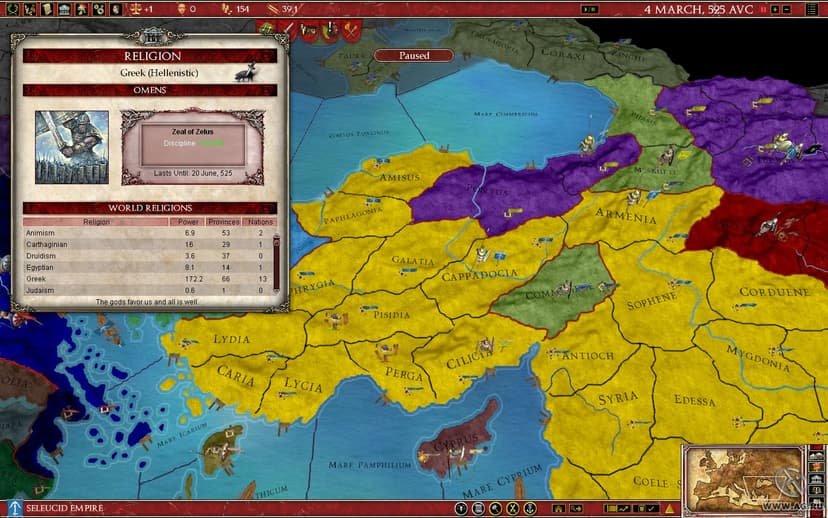Click the second round bottom-bar icon
The height and width of the screenshot is (518, 828).
click(x=478, y=508)
